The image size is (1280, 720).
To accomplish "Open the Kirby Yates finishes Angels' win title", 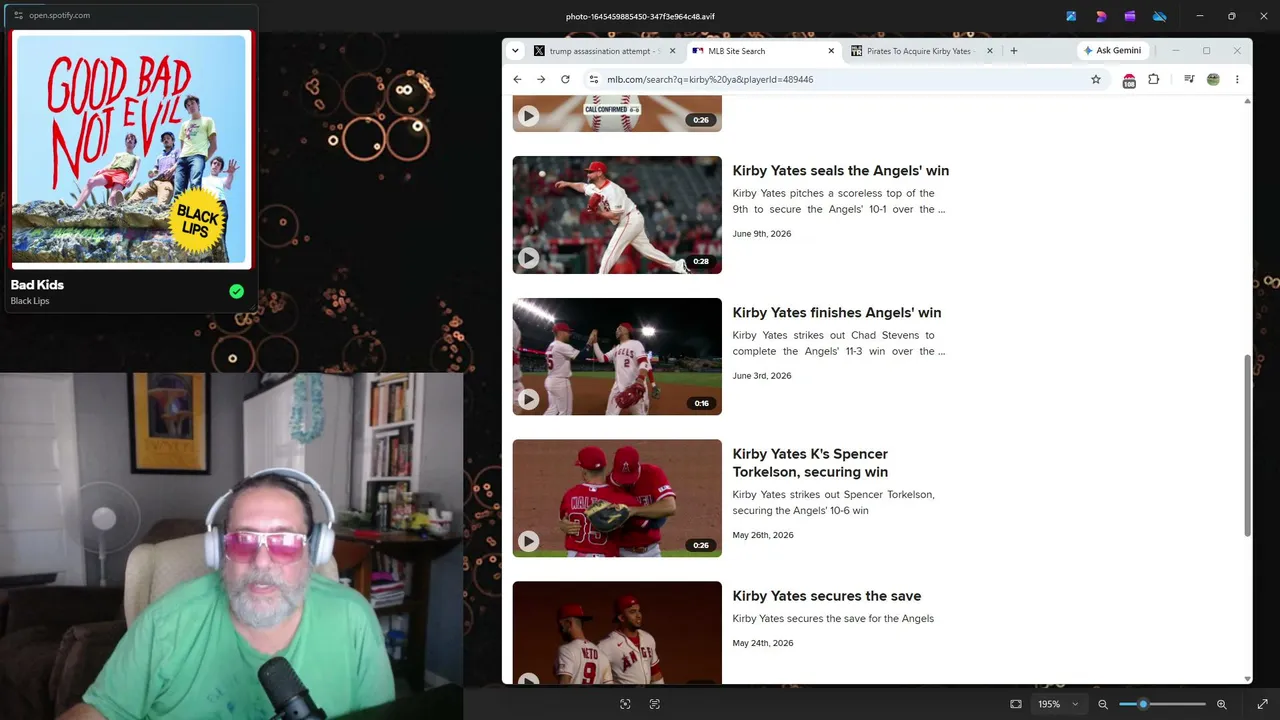I will 836,313.
